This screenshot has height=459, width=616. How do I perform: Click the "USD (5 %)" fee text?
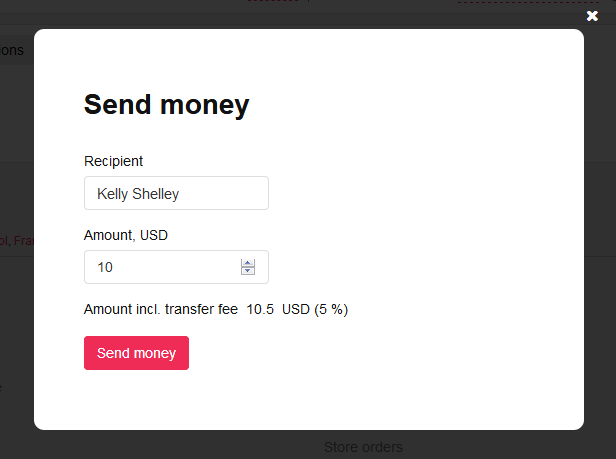315,310
